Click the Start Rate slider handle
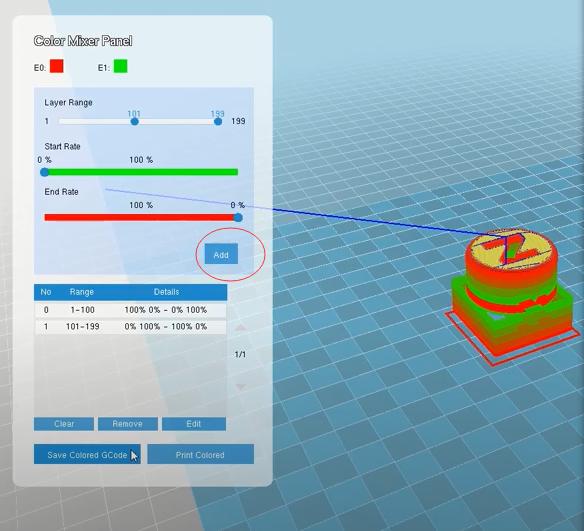Image resolution: width=584 pixels, height=531 pixels. click(x=44, y=172)
